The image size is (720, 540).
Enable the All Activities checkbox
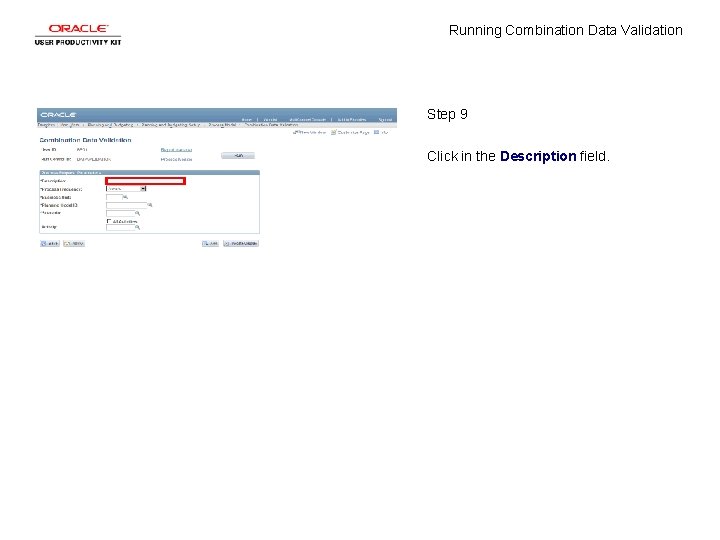pyautogui.click(x=109, y=221)
